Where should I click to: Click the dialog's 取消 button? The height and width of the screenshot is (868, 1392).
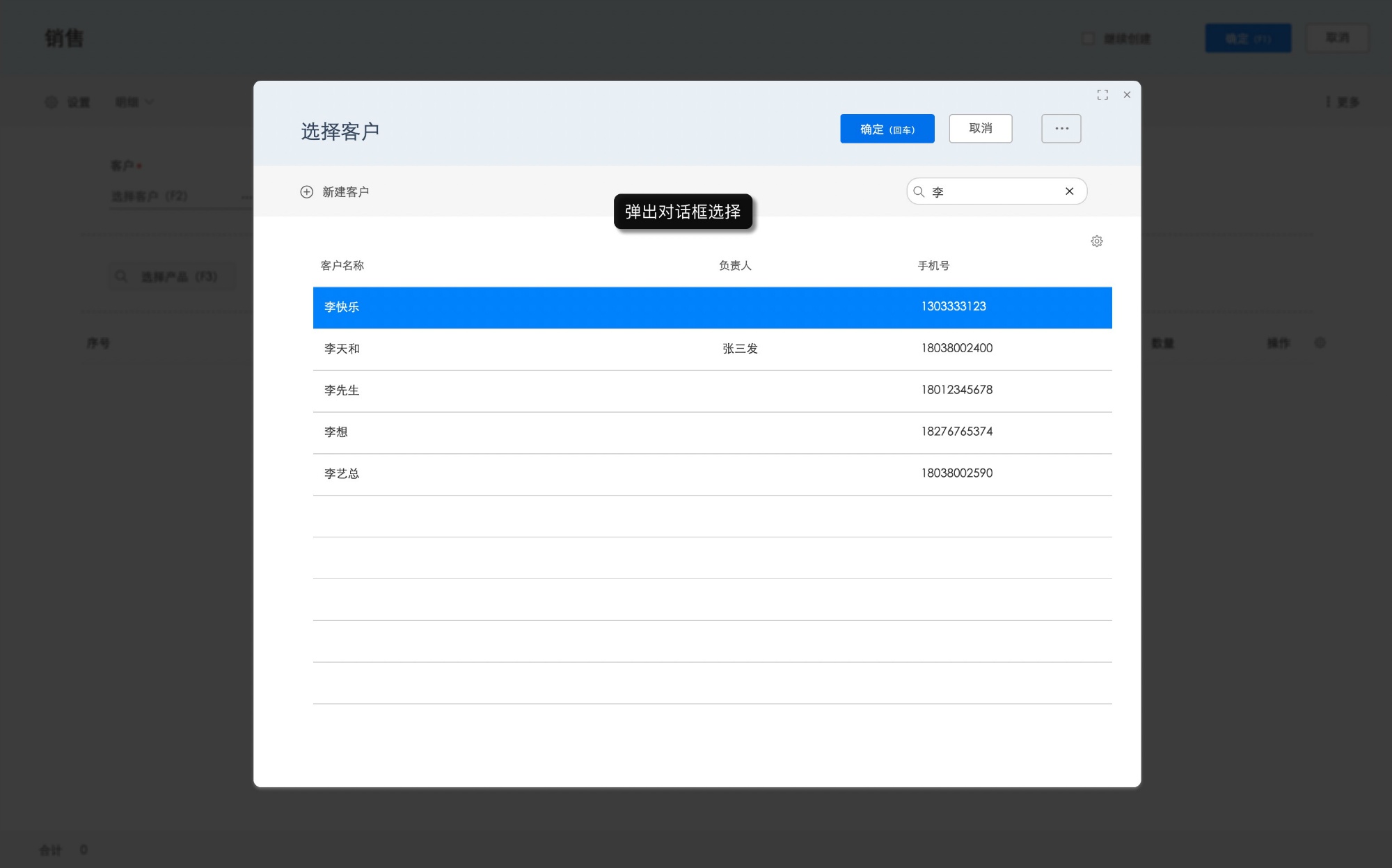[x=981, y=128]
